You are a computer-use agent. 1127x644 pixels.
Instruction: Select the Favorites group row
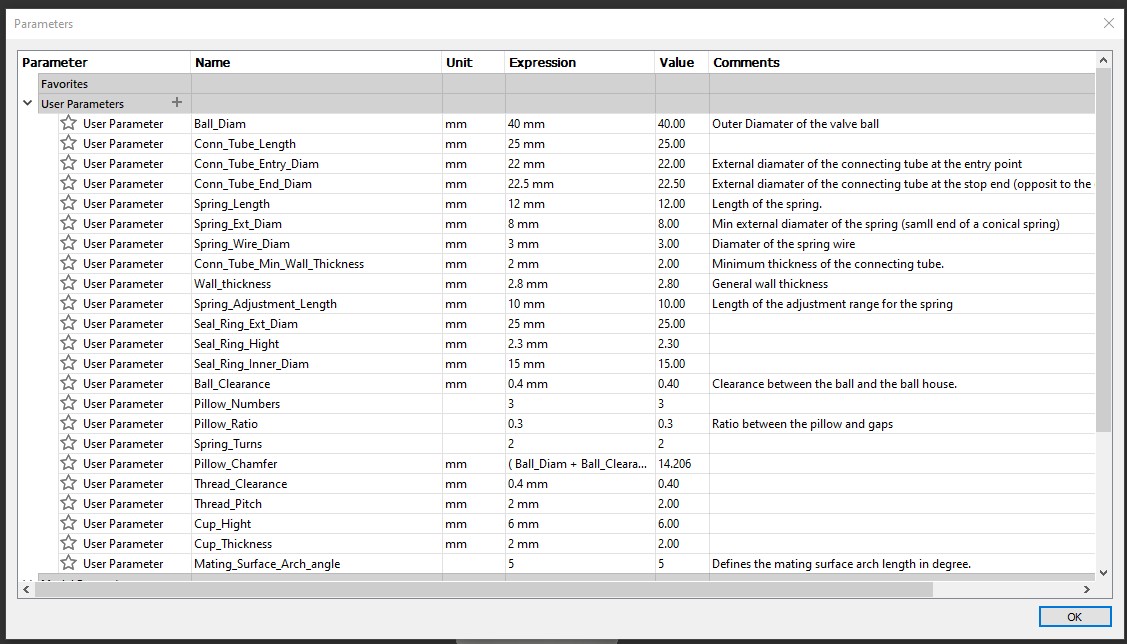[x=566, y=83]
